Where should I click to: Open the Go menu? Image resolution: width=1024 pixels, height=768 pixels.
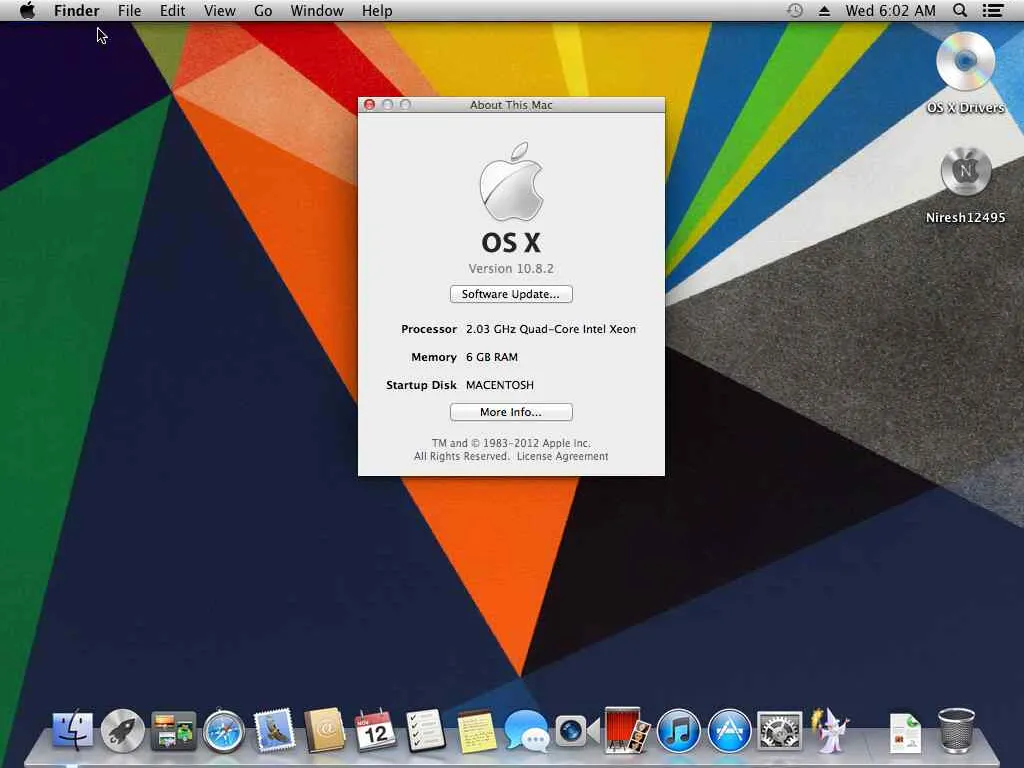tap(263, 11)
